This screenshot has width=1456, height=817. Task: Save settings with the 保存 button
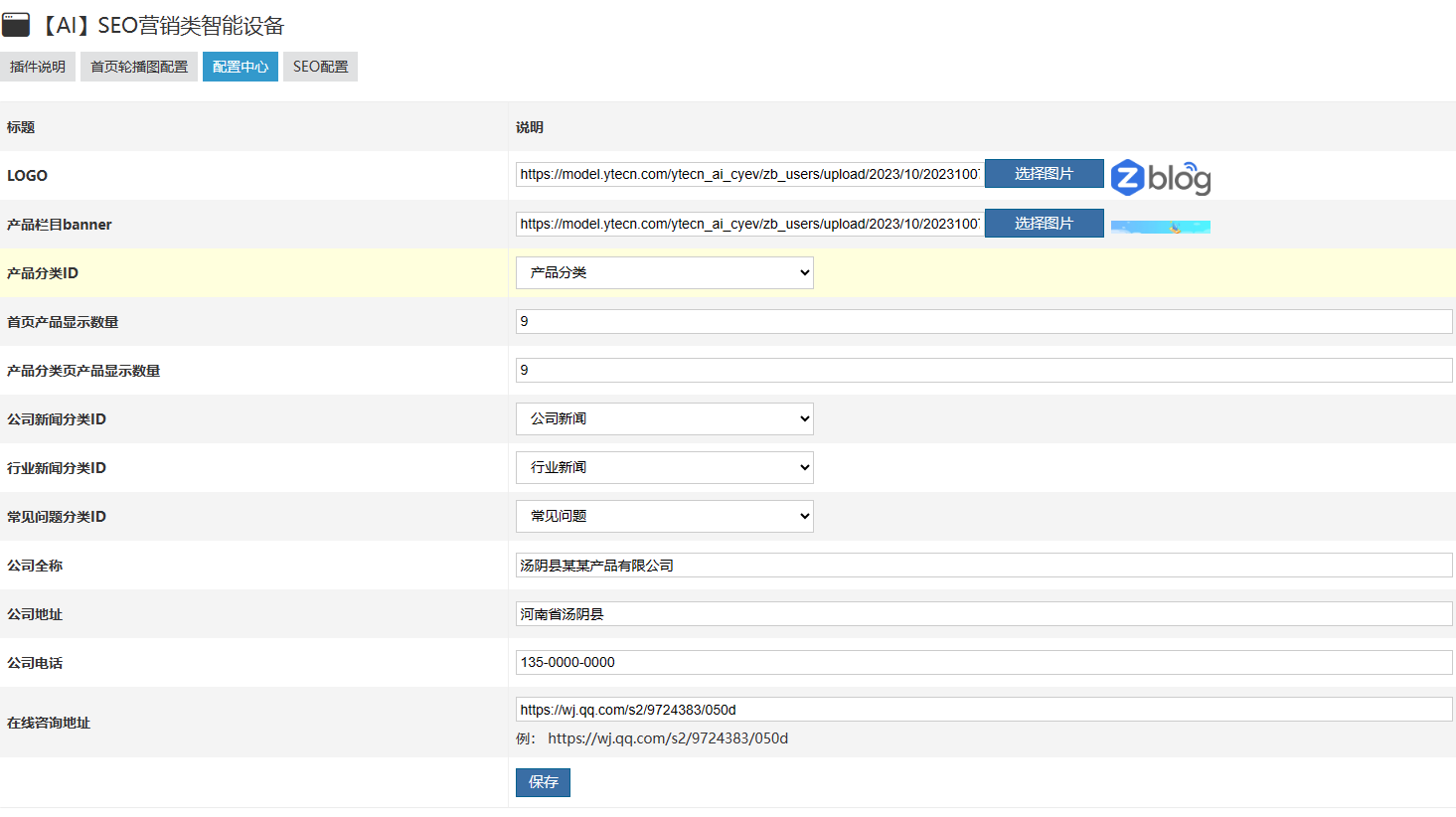pyautogui.click(x=543, y=782)
